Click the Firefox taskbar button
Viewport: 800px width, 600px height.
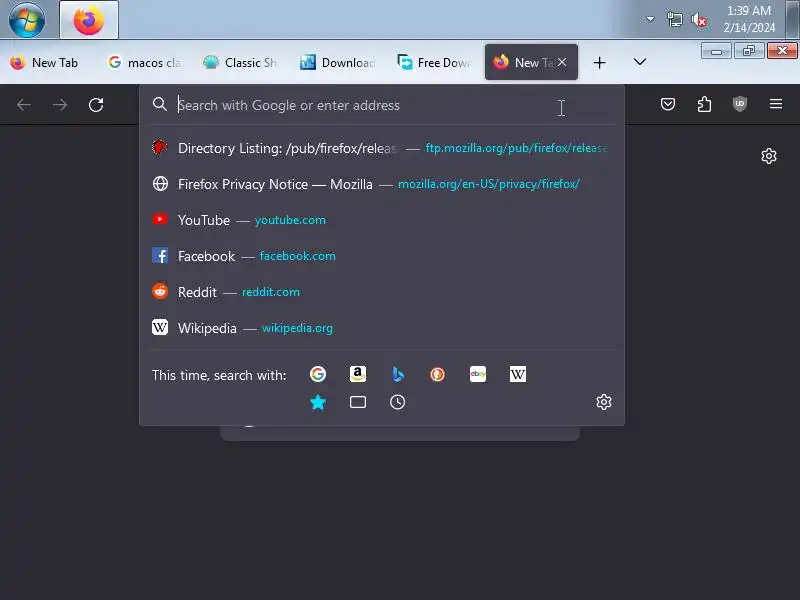coord(89,20)
